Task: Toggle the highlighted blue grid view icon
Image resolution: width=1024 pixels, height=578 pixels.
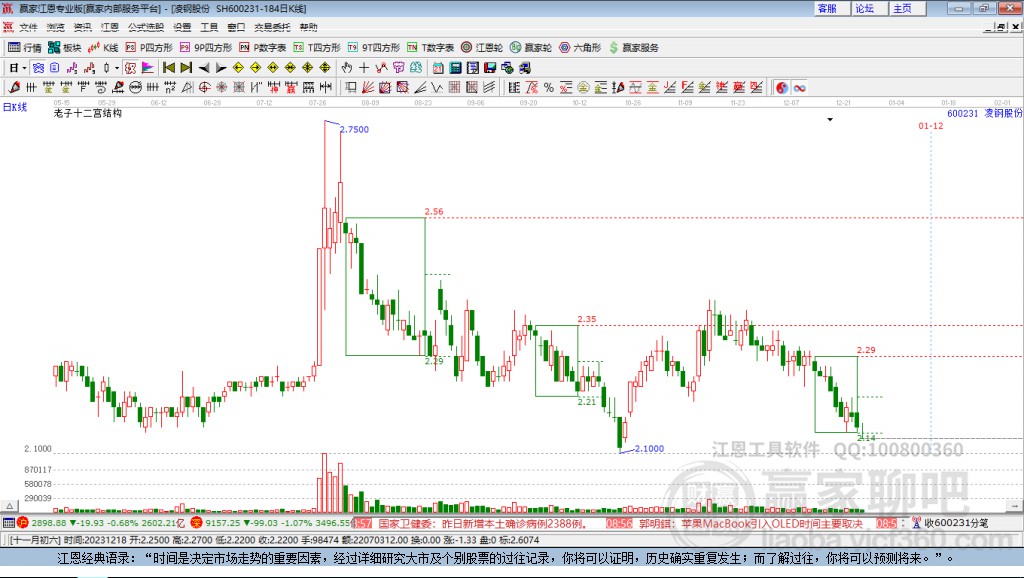Action: (x=39, y=68)
